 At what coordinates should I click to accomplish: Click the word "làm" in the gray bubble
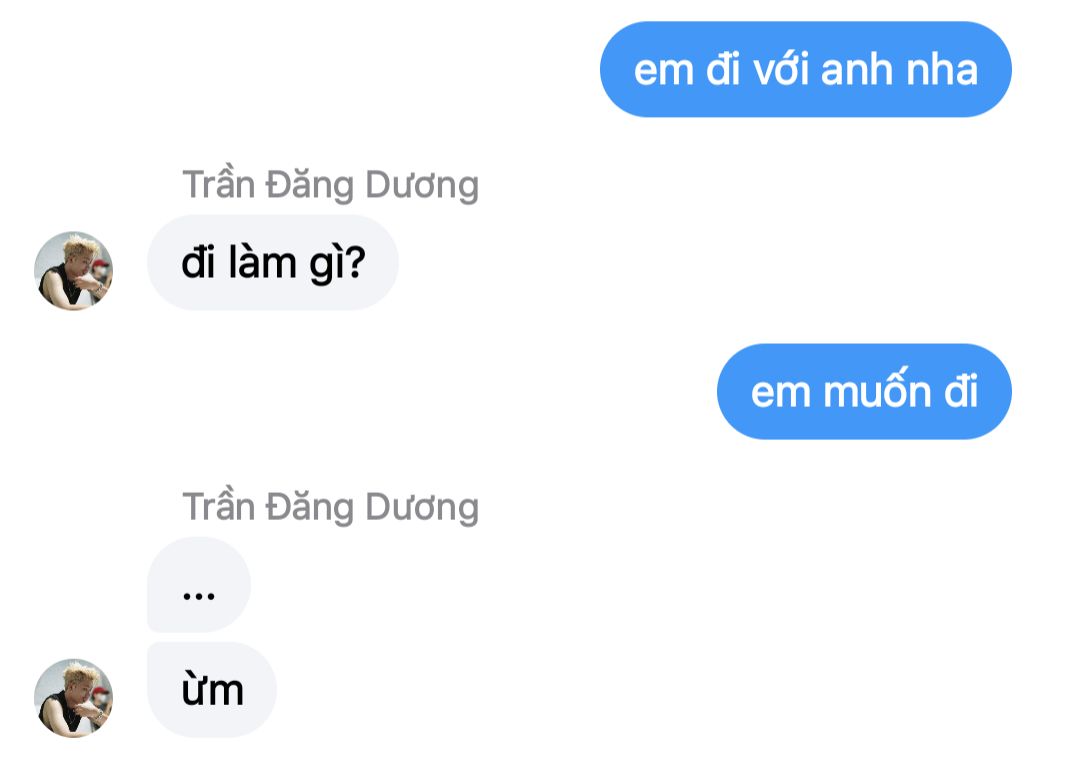[262, 262]
